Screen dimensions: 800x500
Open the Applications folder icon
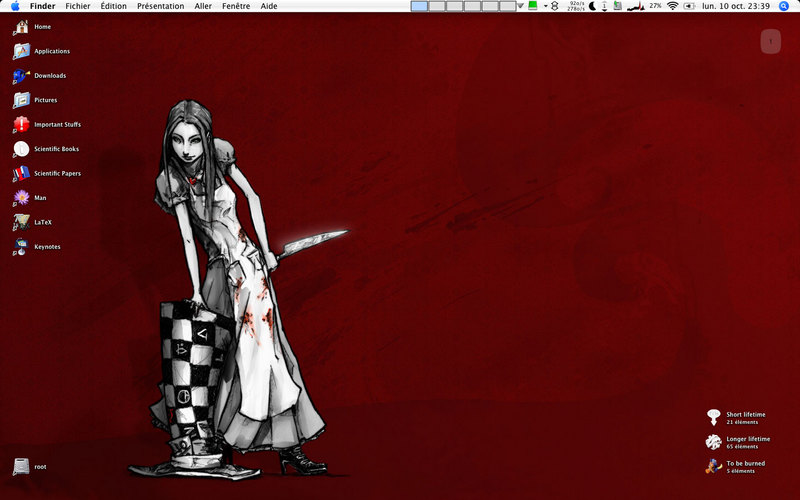21,51
